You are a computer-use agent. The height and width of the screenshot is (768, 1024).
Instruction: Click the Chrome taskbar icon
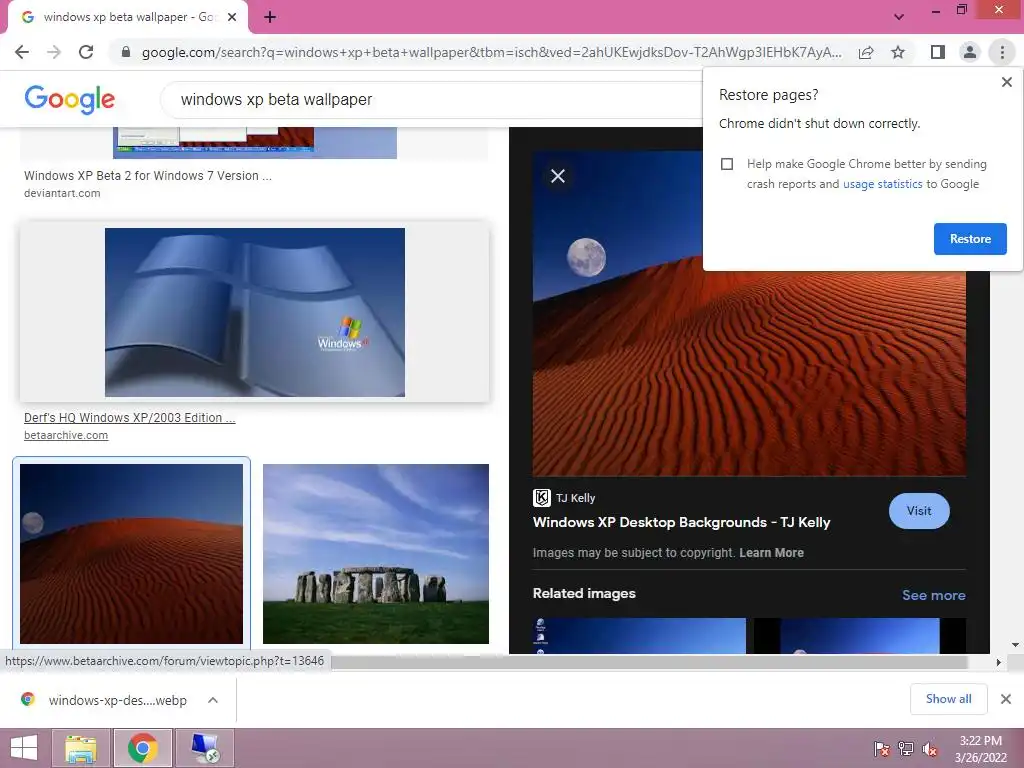[143, 748]
